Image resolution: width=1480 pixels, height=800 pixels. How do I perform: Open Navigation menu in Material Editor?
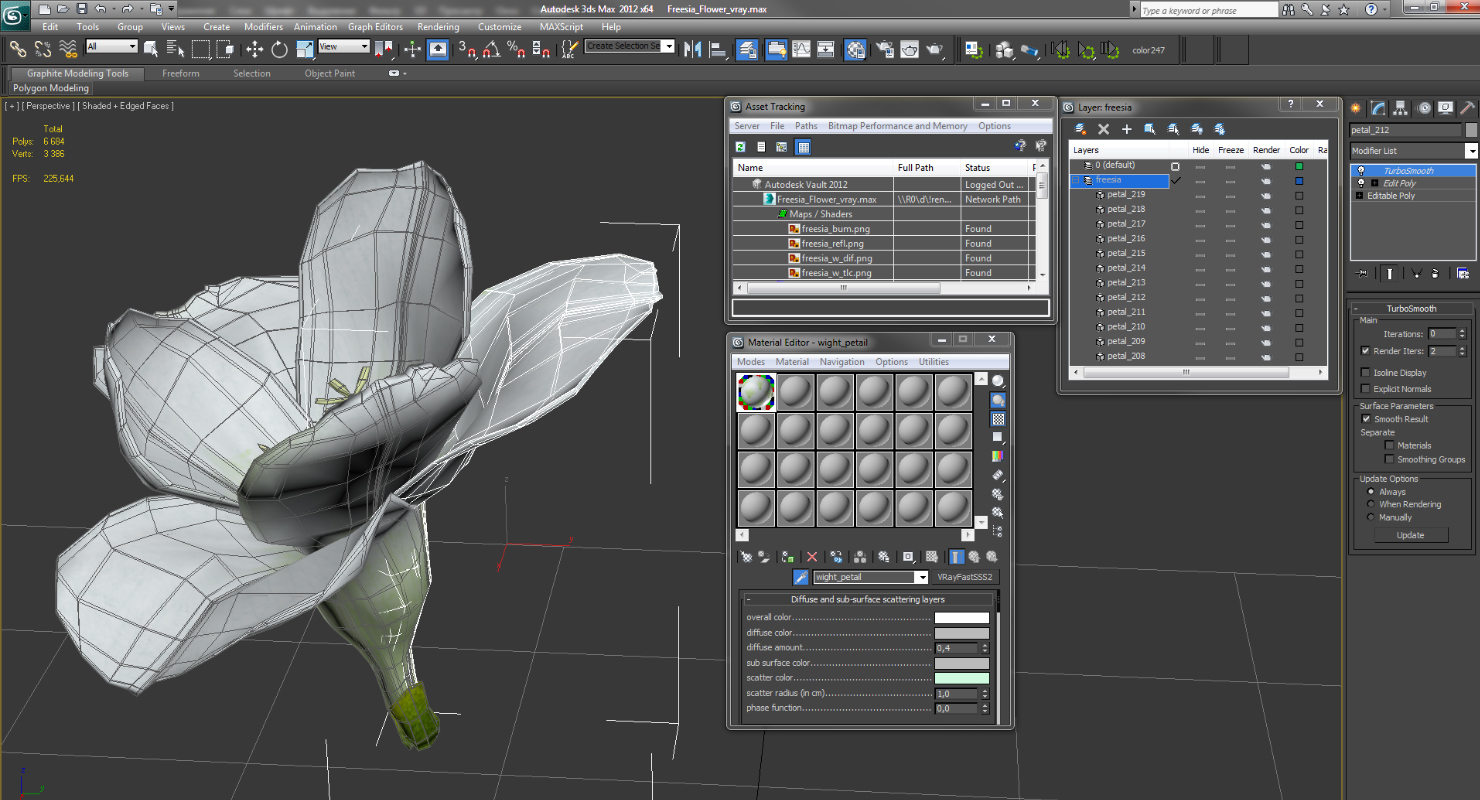842,362
